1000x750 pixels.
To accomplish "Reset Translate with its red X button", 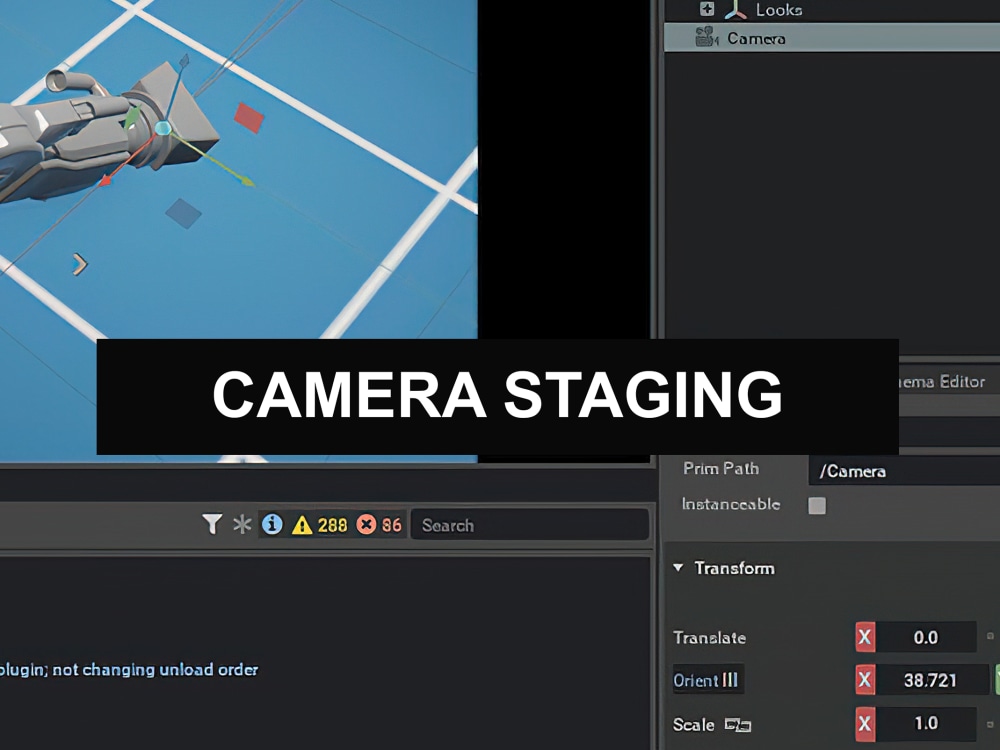I will 866,637.
